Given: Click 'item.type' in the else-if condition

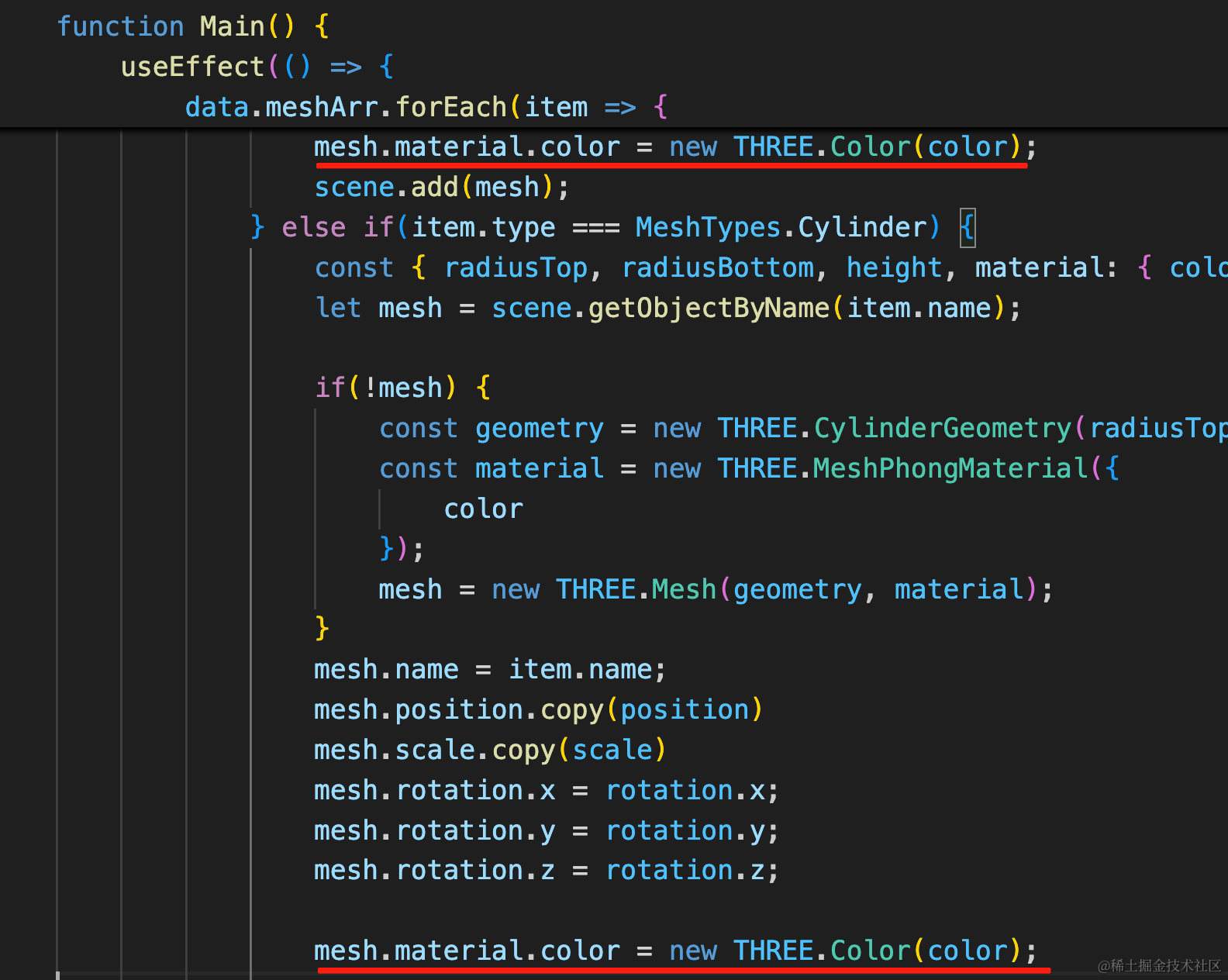Looking at the screenshot, I should (484, 228).
